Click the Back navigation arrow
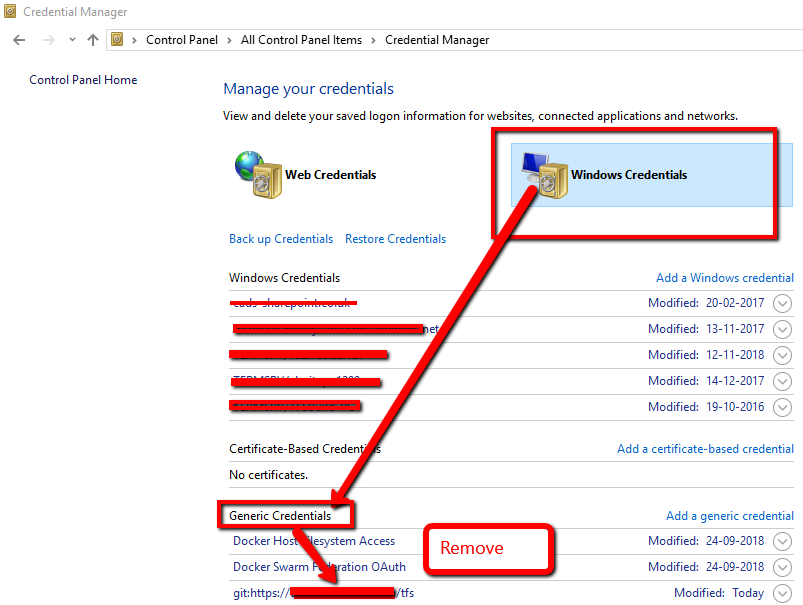Image resolution: width=803 pixels, height=605 pixels. [x=19, y=40]
